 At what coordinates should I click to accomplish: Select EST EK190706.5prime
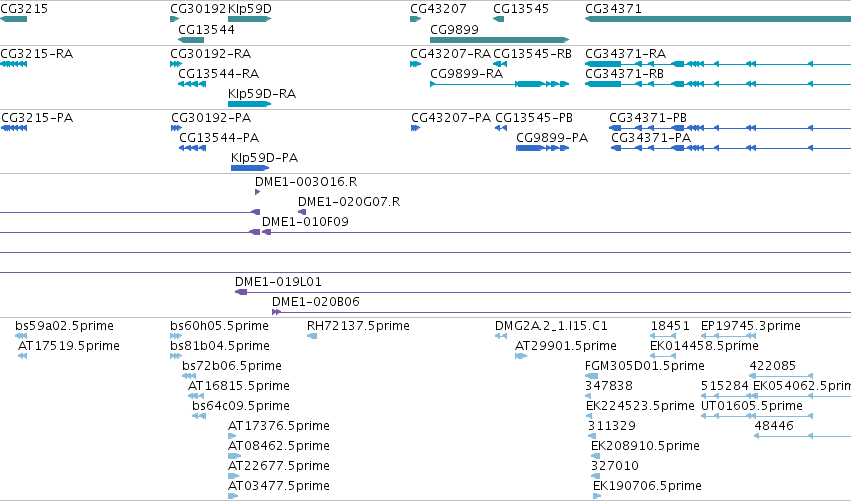[x=647, y=486]
